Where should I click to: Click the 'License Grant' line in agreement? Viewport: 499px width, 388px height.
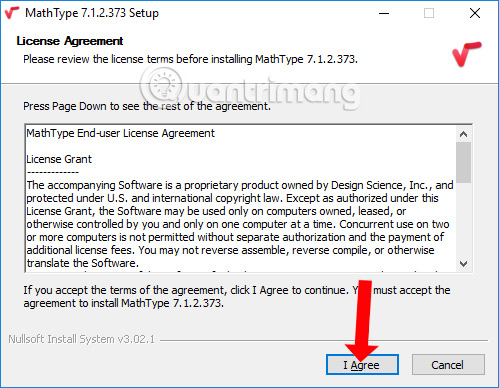coord(59,159)
